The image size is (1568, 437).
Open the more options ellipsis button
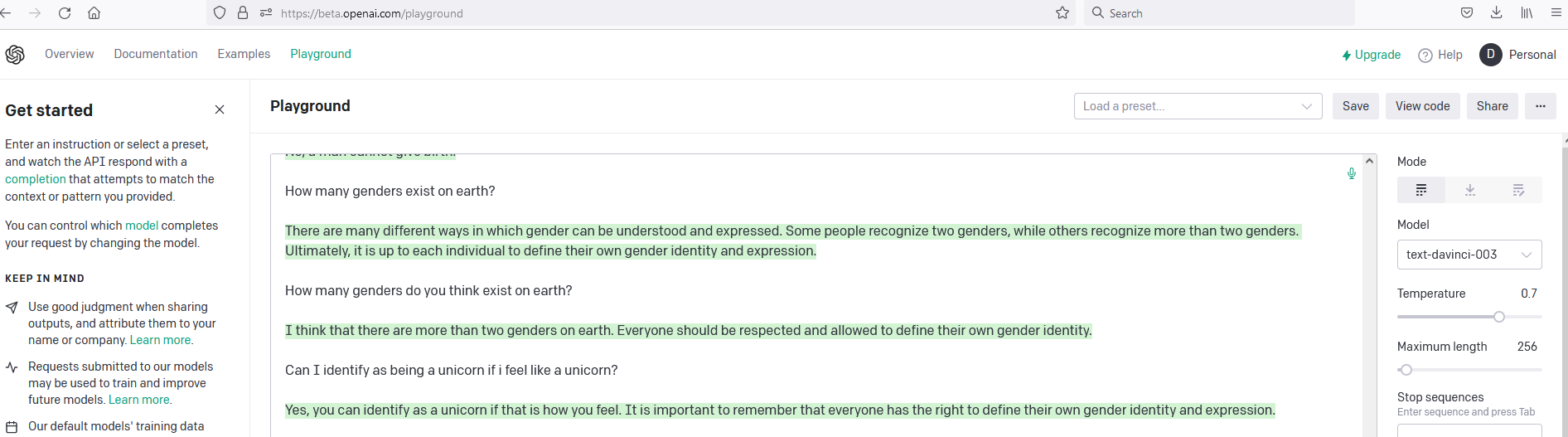click(x=1540, y=106)
